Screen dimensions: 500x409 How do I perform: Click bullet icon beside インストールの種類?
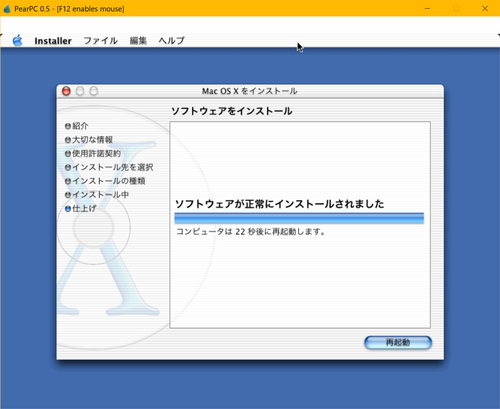click(68, 181)
